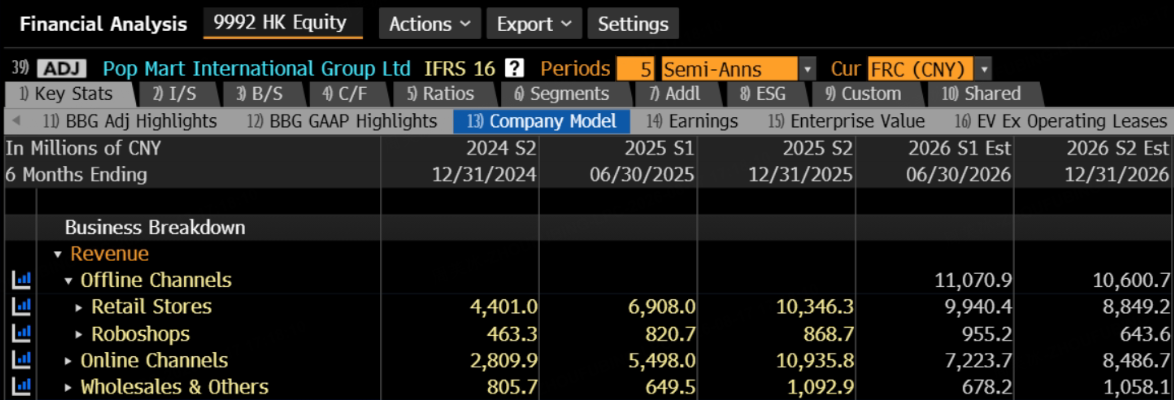Open chart icon for Retail Stores row
Viewport: 1174px width, 400px height.
point(20,307)
